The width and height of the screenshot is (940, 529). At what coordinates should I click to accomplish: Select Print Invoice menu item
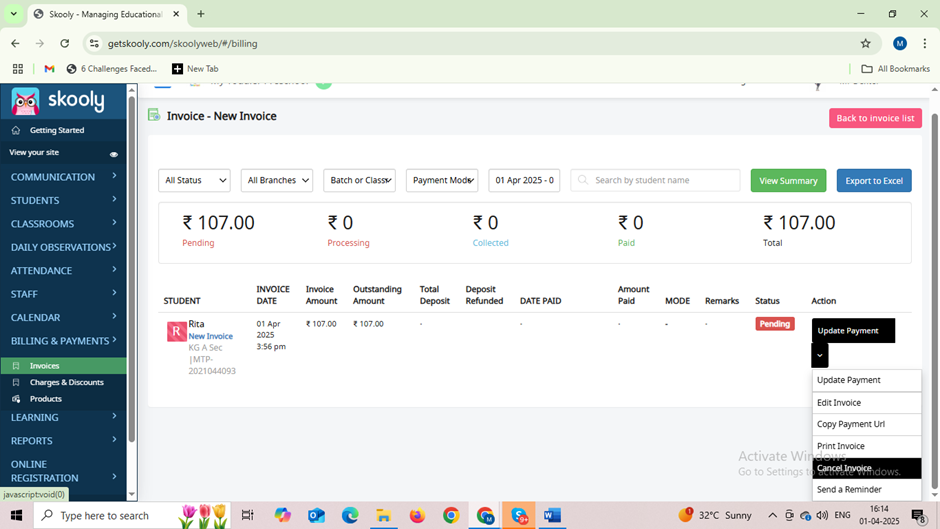(866, 446)
